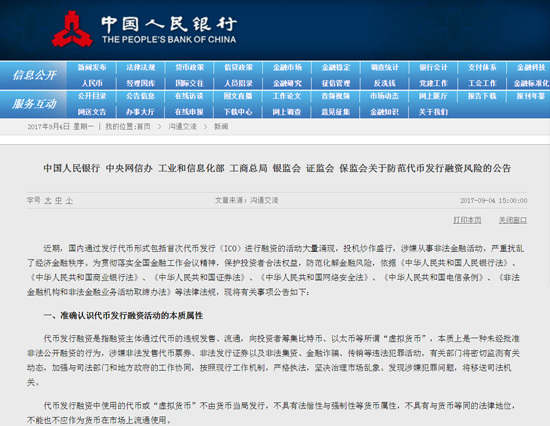The image size is (550, 426).
Task: Open the 新闻发布 menu item
Action: (x=92, y=67)
